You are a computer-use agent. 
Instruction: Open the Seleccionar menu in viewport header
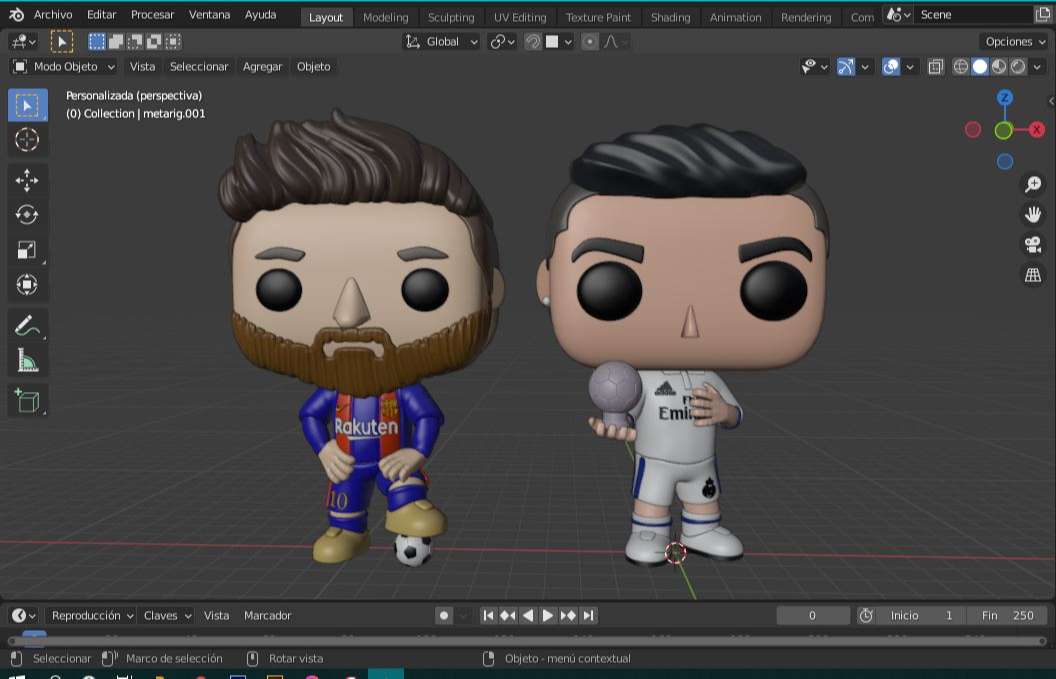[x=199, y=67]
